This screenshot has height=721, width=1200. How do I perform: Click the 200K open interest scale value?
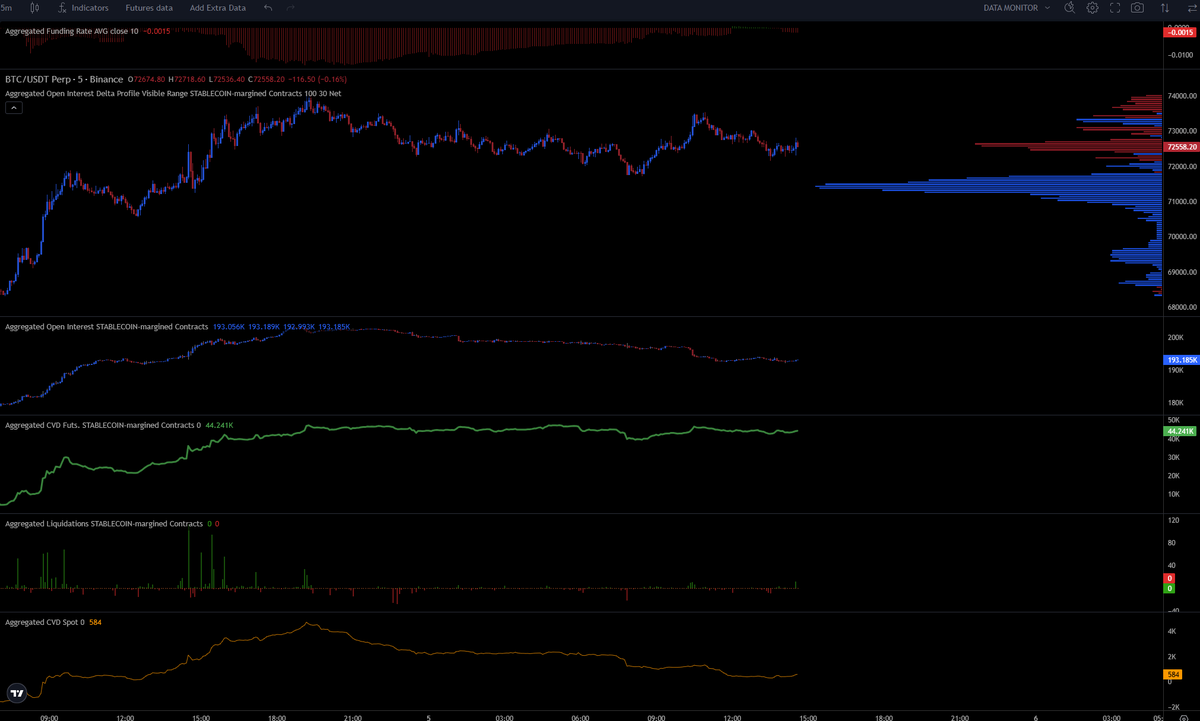coord(1176,337)
